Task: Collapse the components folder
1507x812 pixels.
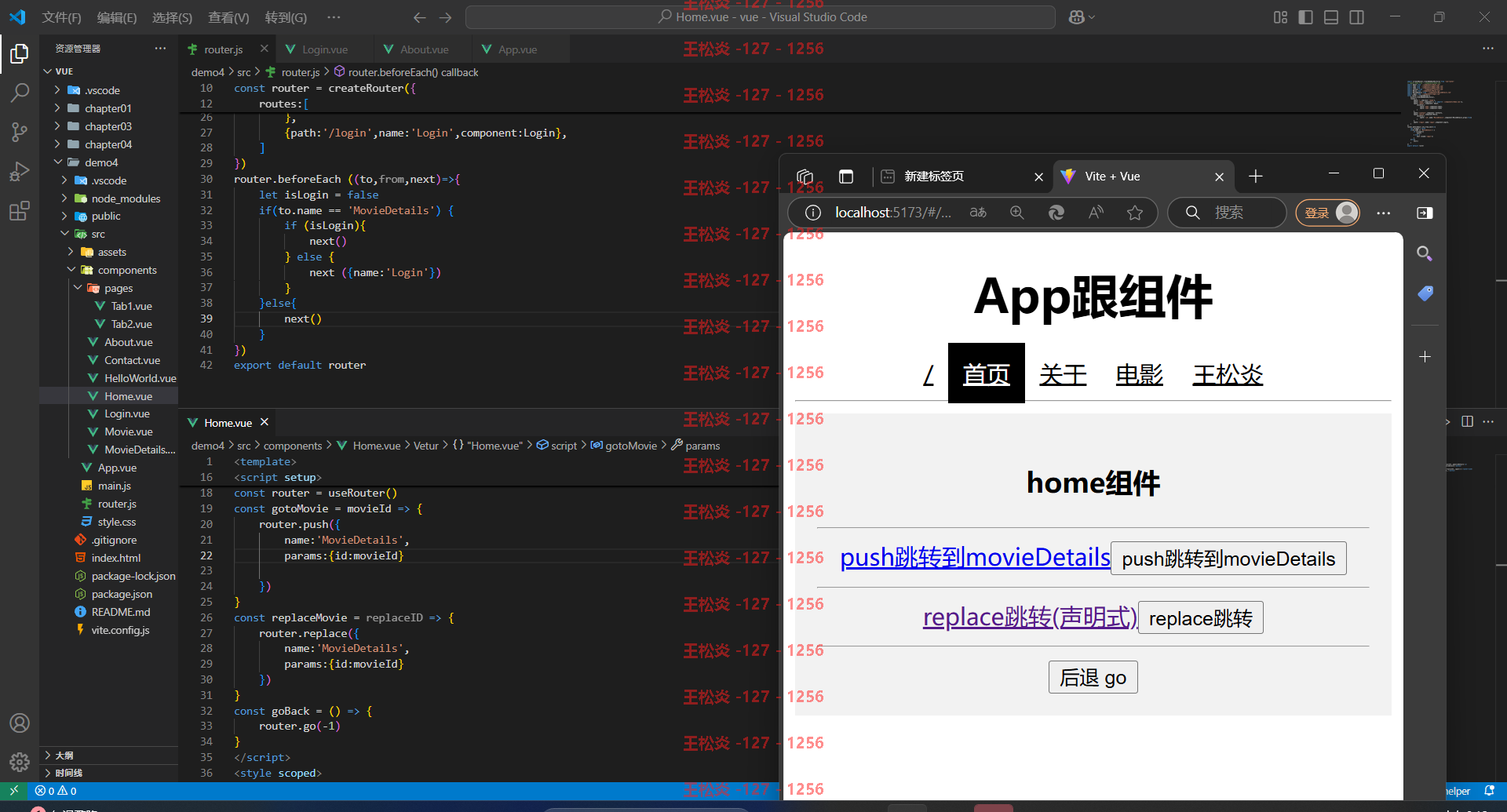Action: pos(71,270)
